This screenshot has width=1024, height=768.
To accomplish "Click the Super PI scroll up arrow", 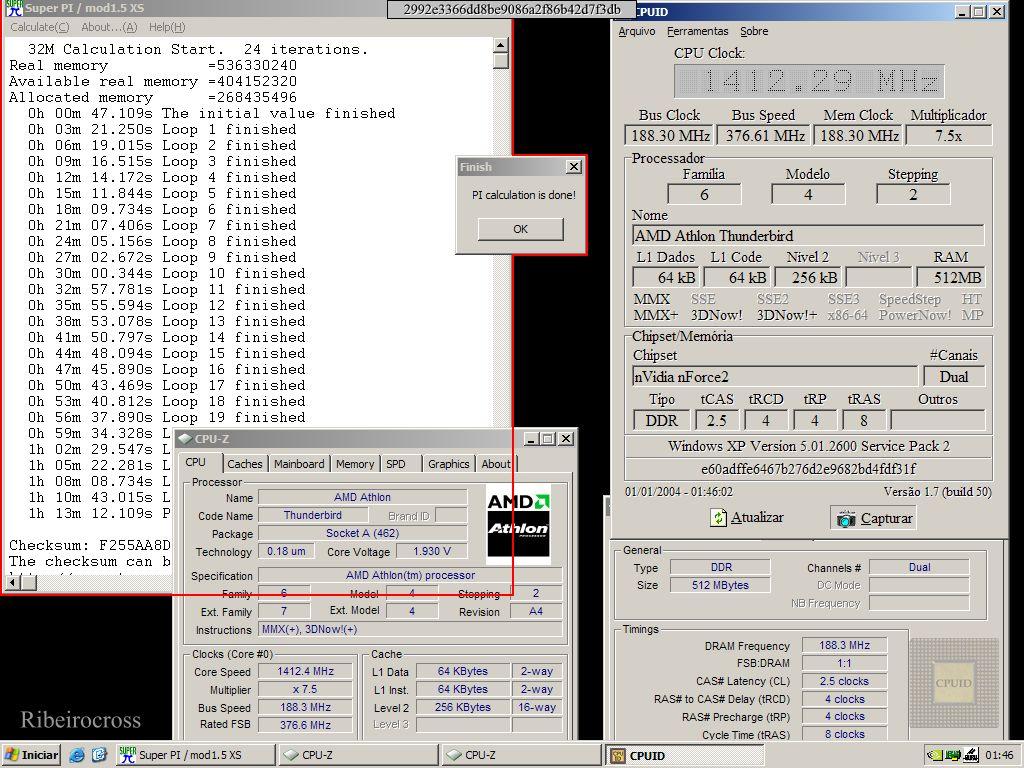I will pos(500,45).
